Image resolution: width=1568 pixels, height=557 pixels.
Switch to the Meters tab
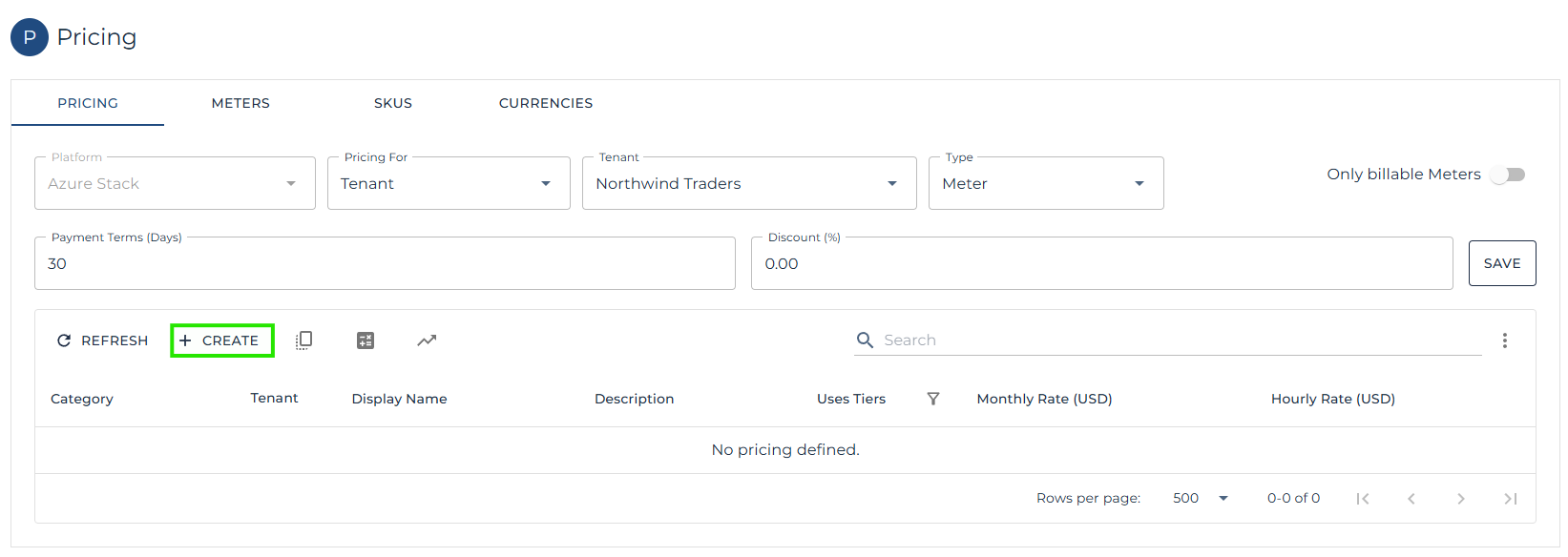pos(240,103)
